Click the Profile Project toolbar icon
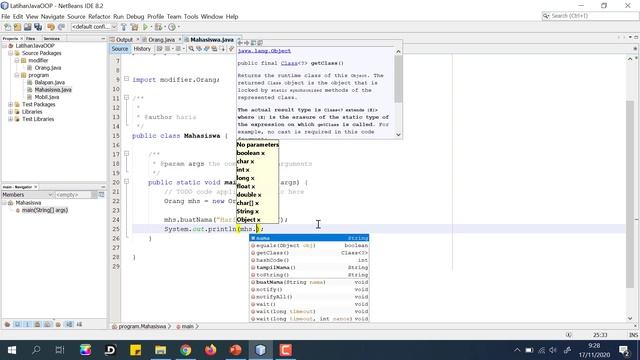This screenshot has height=360, width=640. click(172, 27)
